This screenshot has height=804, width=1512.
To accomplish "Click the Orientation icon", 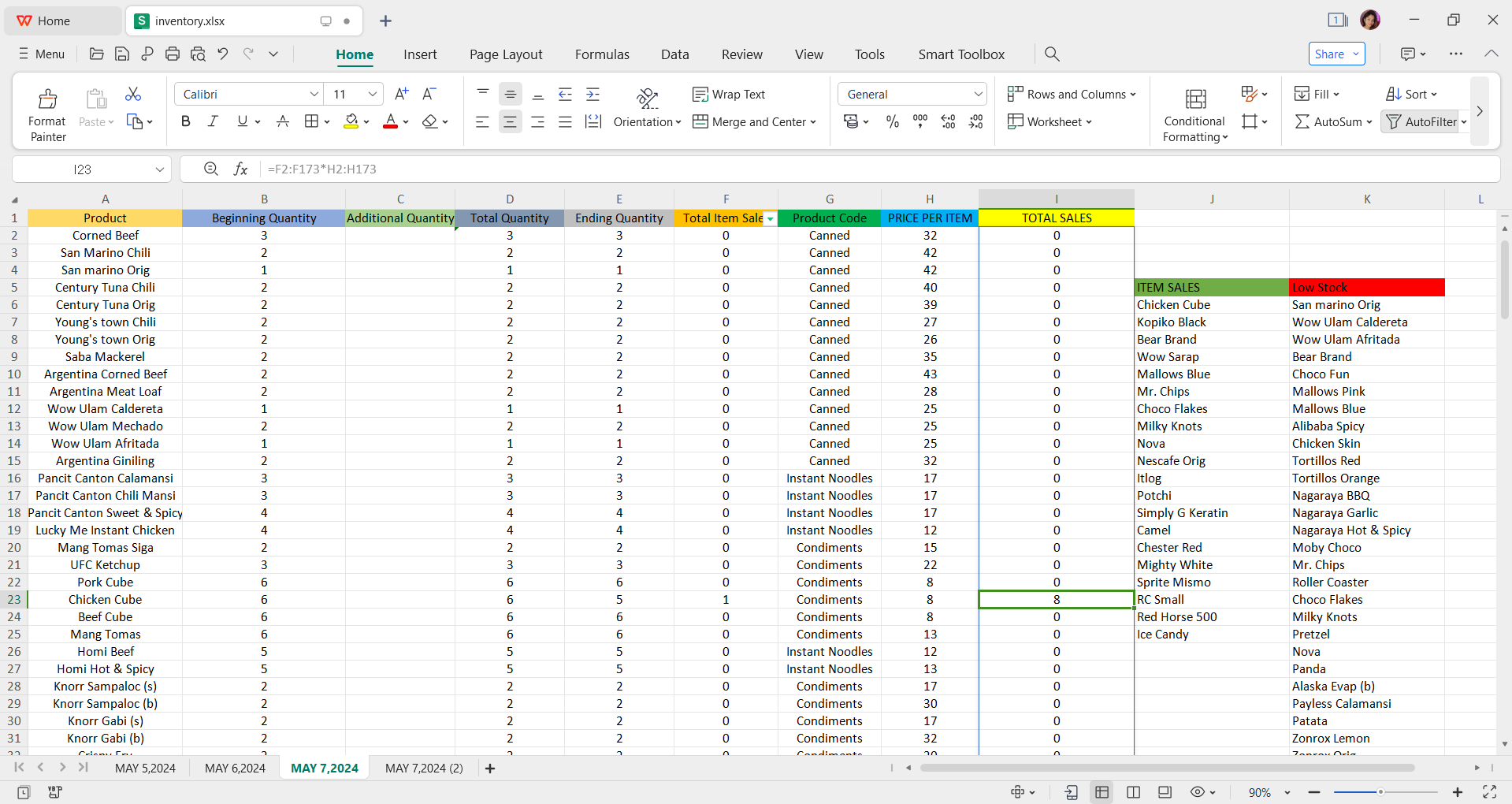I will [x=648, y=98].
